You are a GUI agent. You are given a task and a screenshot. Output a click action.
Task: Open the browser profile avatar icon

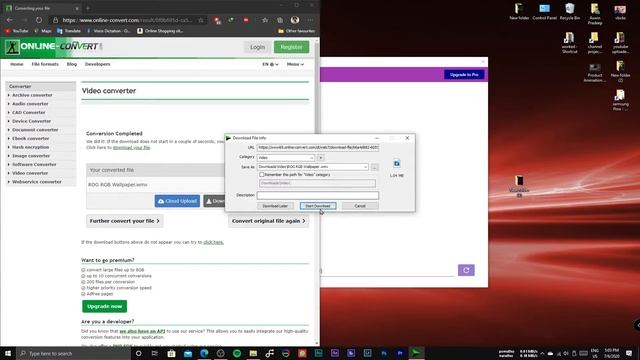[x=295, y=20]
